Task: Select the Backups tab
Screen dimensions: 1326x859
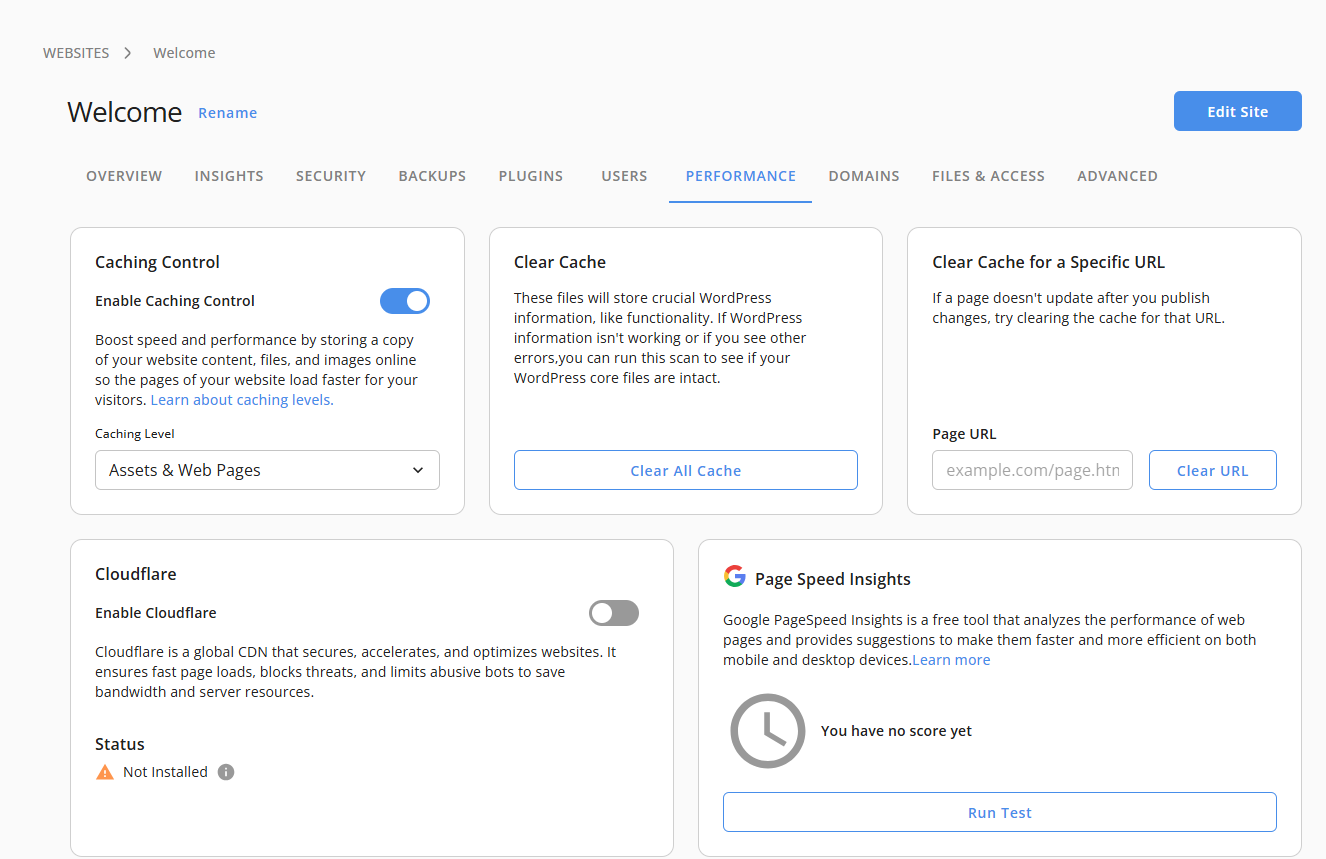Action: click(x=432, y=176)
